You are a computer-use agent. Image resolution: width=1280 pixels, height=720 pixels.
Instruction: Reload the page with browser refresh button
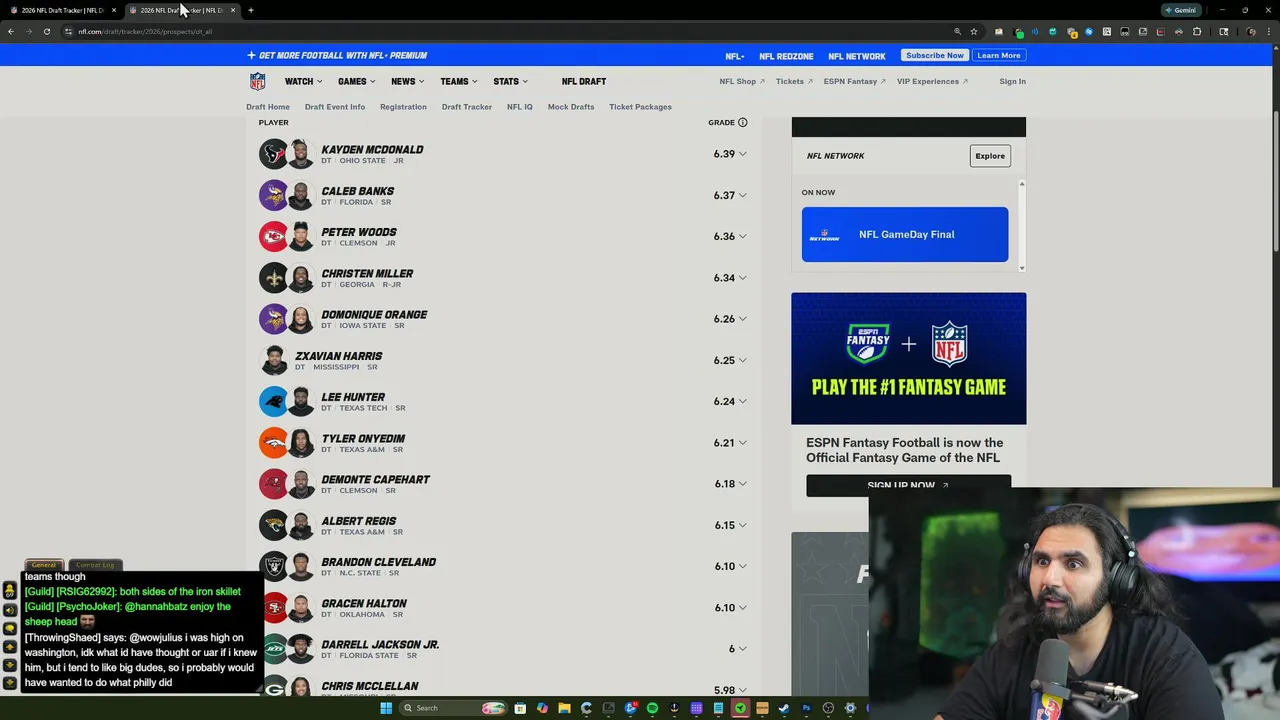click(x=46, y=31)
